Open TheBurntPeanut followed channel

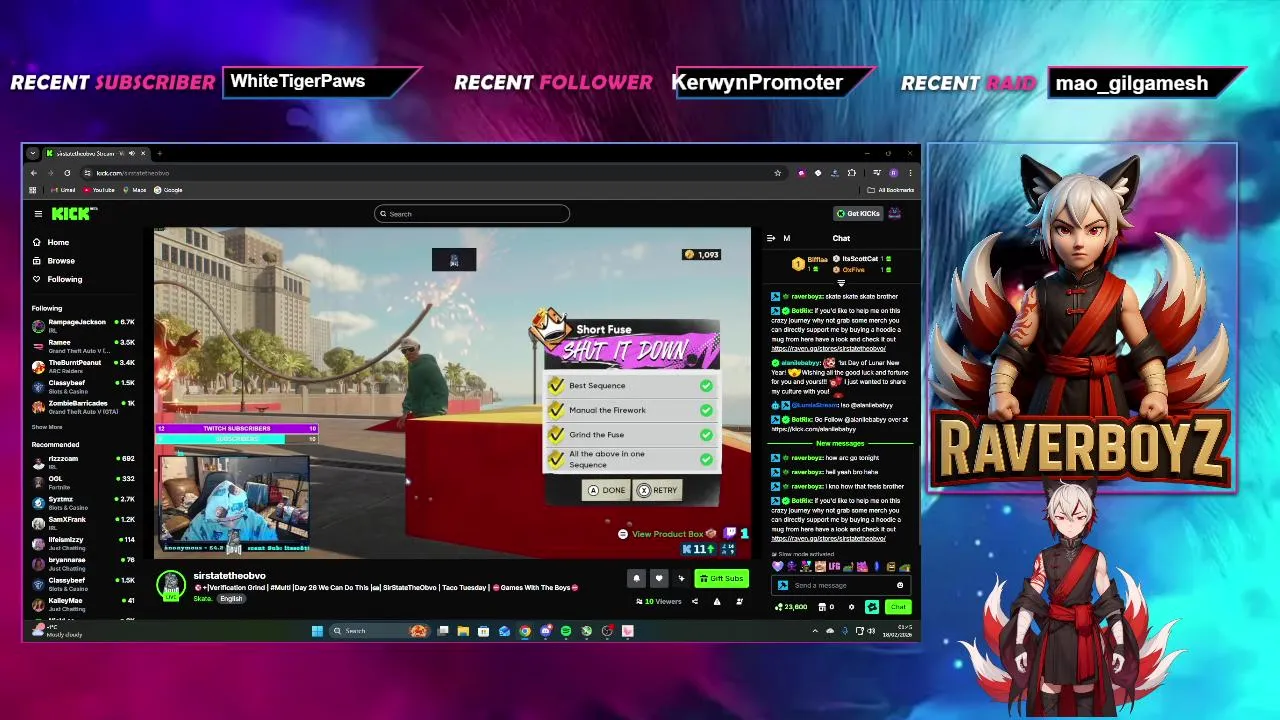83,366
